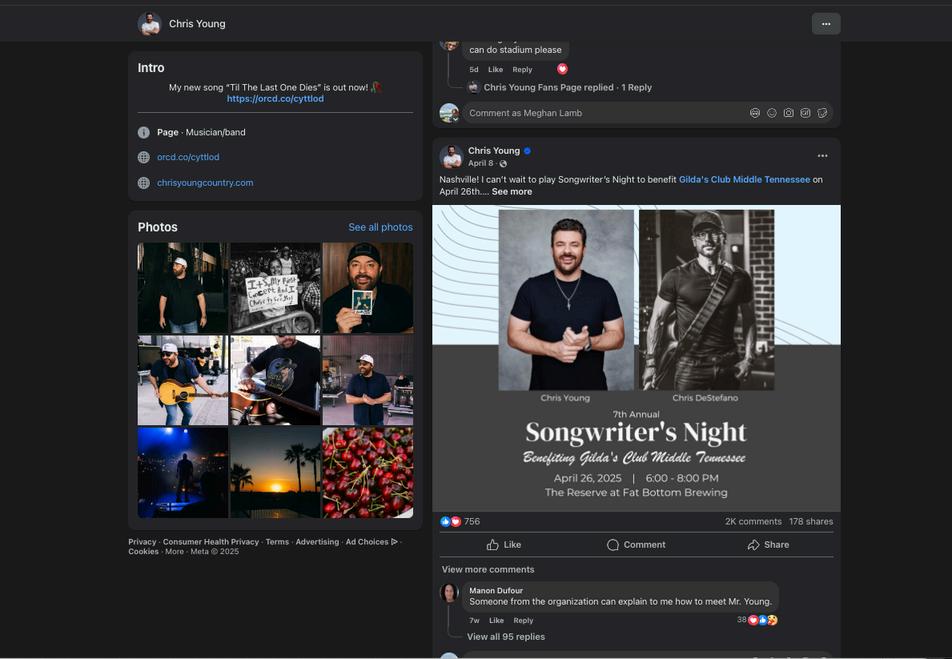952x659 pixels.
Task: Comment on the Songwriter's Night post
Action: point(636,545)
